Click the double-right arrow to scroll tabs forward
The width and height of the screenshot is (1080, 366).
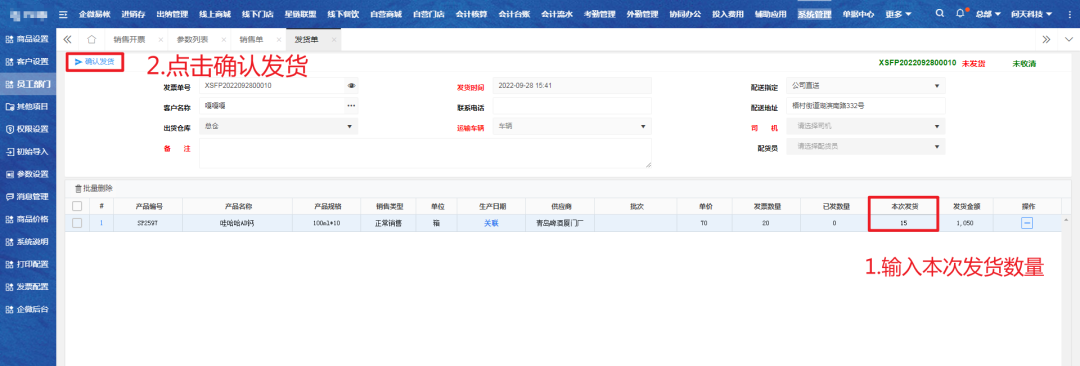pyautogui.click(x=1046, y=40)
